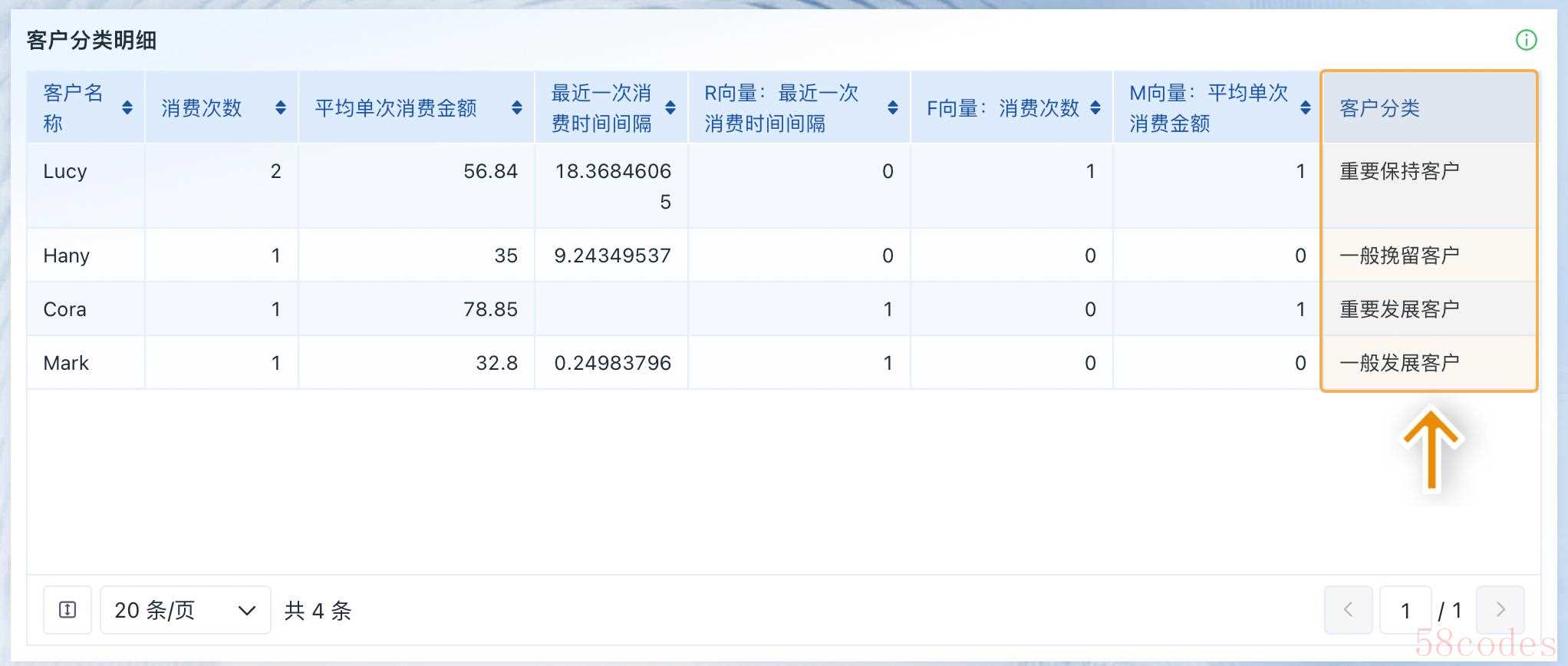Screen dimensions: 1568x666
Task: Sort by F向量：消费次数 sort icon
Action: (1095, 108)
